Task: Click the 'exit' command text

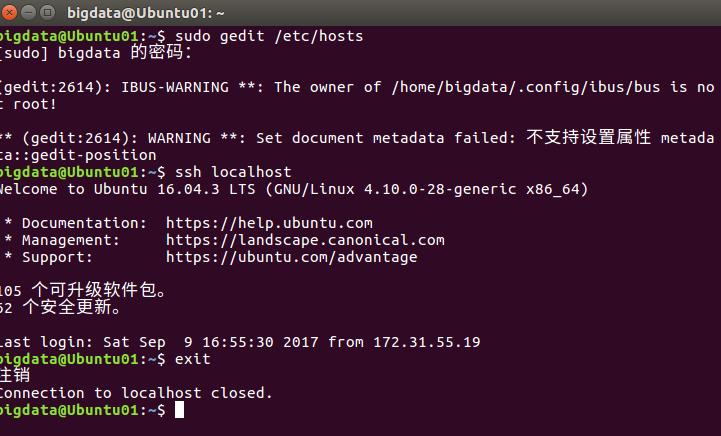Action: tap(193, 359)
